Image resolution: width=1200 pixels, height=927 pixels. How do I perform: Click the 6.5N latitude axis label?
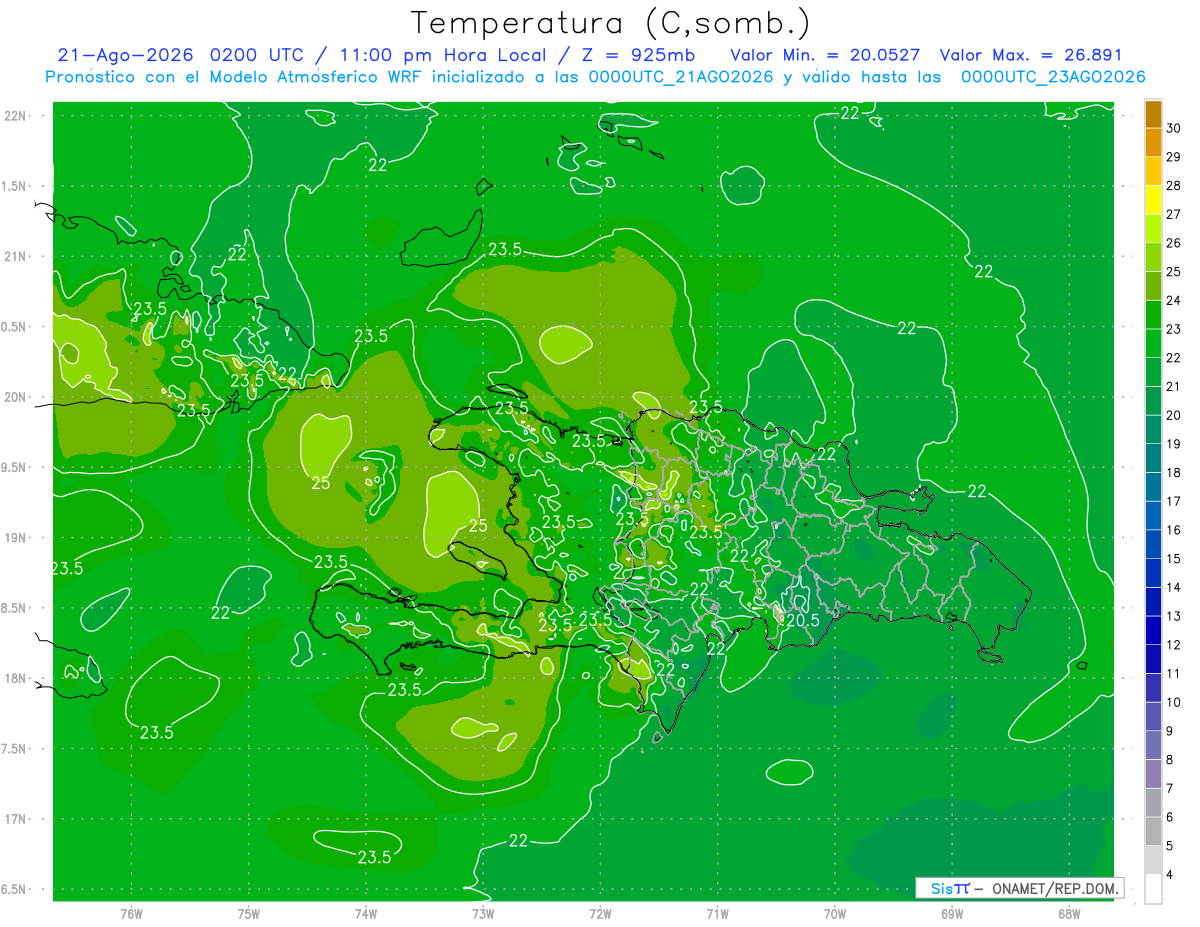[15, 889]
